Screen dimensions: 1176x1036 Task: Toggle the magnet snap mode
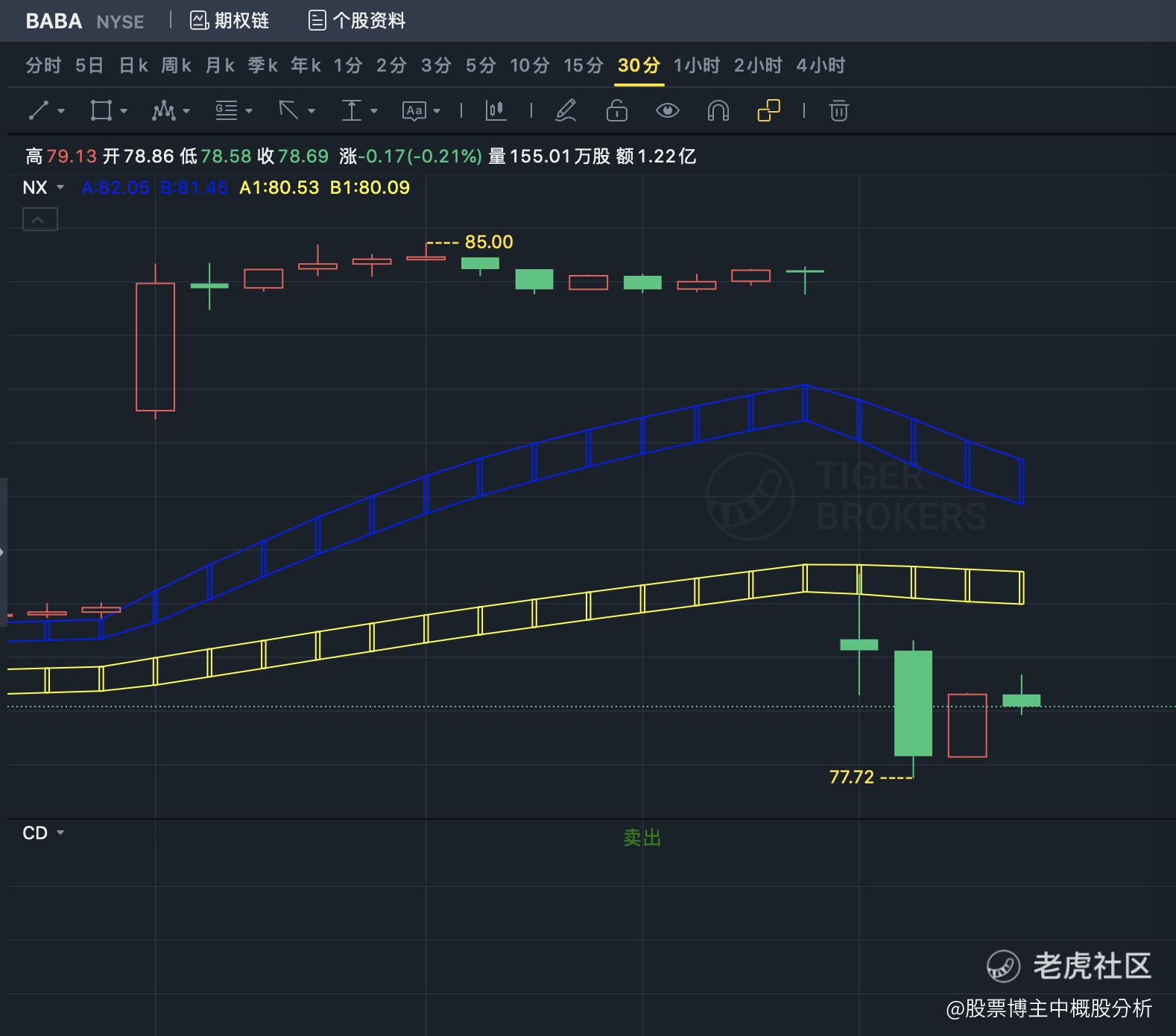(x=718, y=111)
